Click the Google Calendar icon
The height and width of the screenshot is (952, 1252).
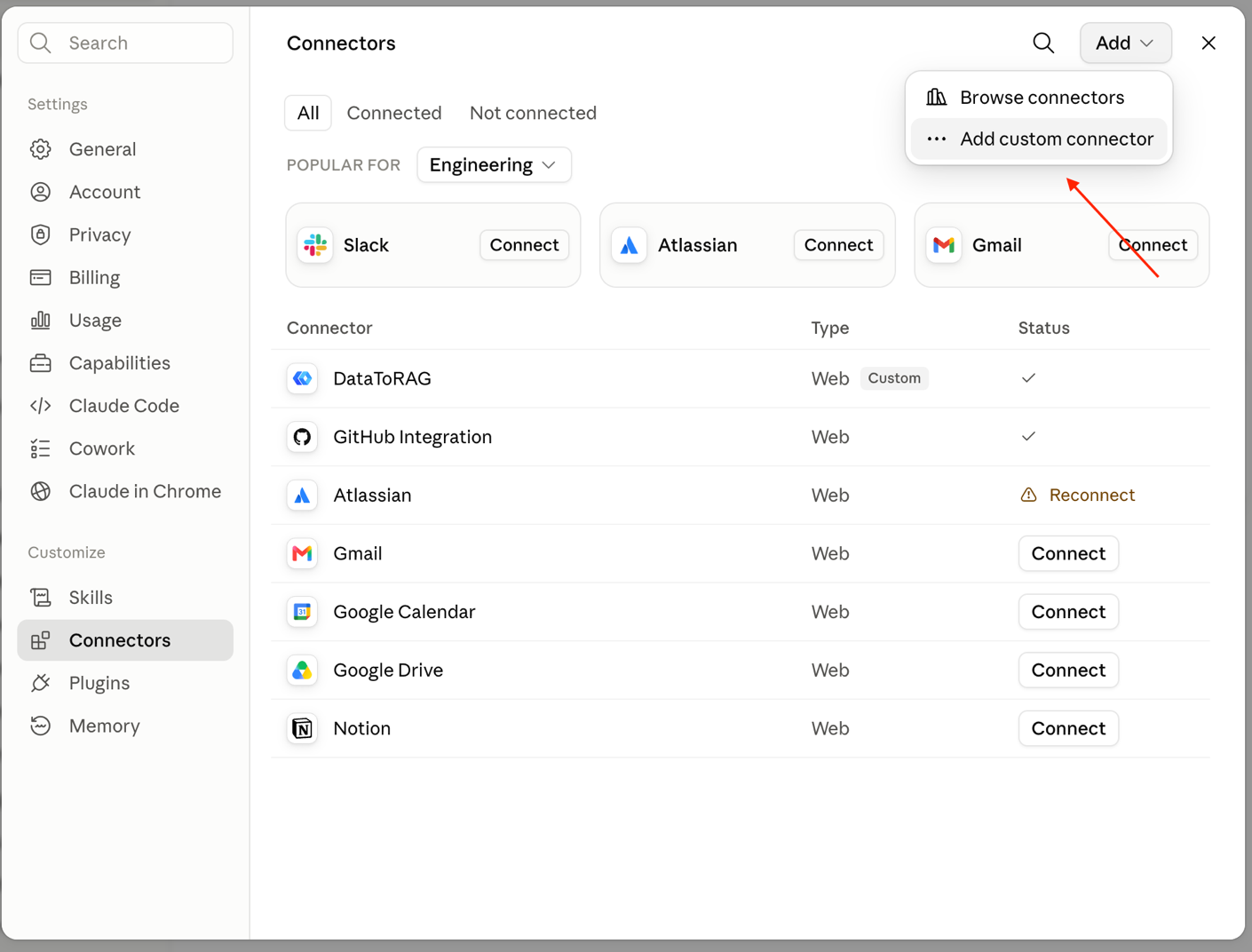pos(302,612)
